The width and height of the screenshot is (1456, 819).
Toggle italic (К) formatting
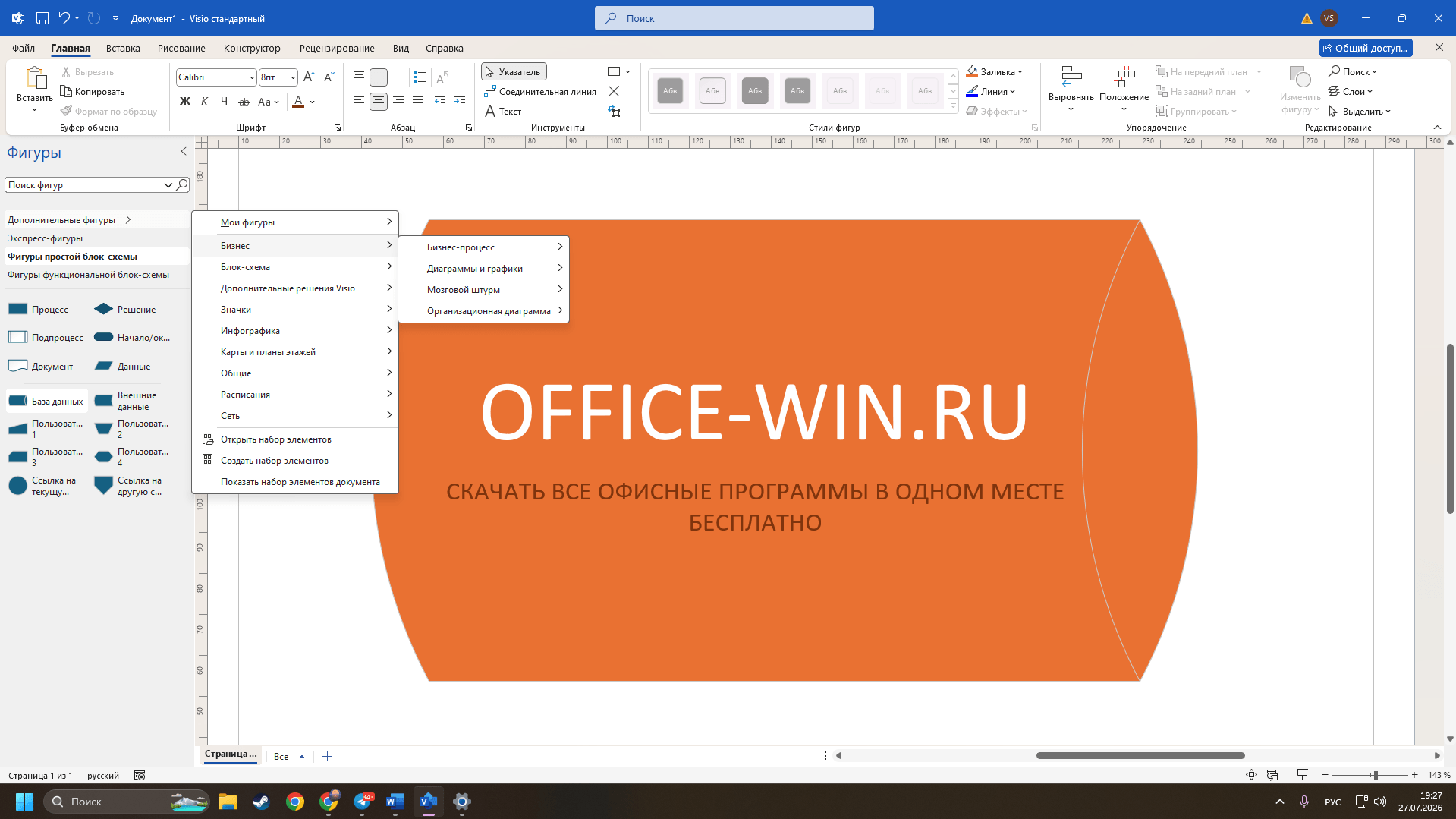(204, 102)
